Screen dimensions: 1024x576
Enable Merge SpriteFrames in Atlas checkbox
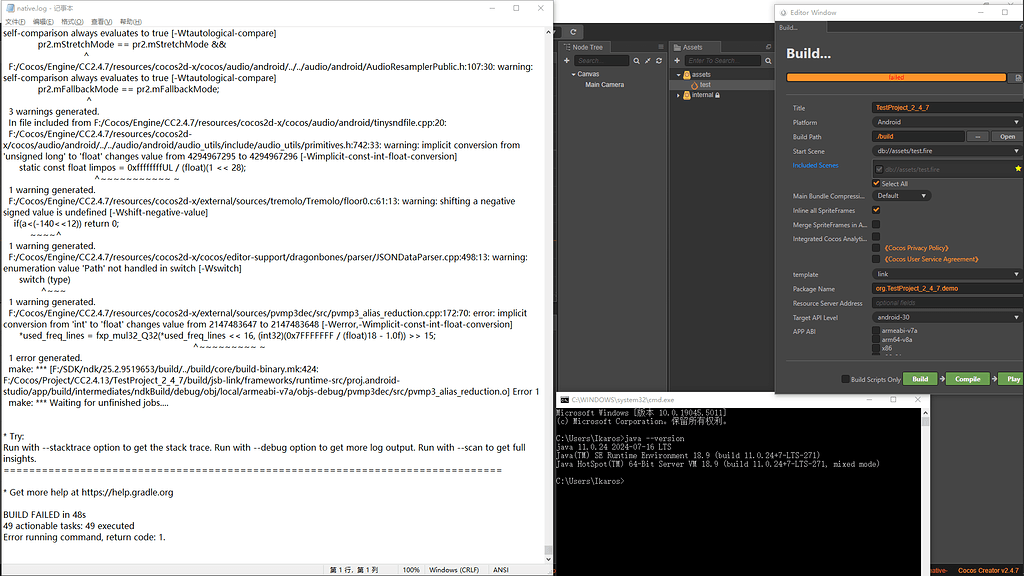876,225
